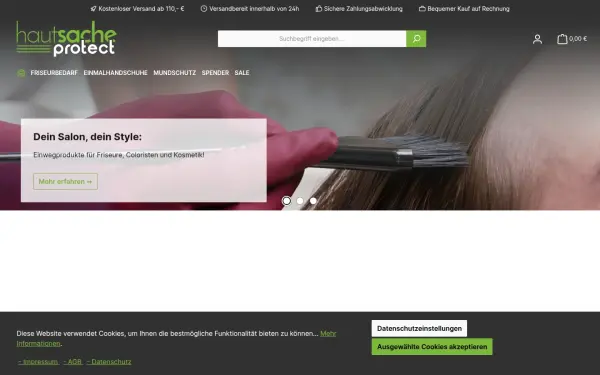Screen dimensions: 600x375
Task: Open the Spender menu
Action: point(215,73)
